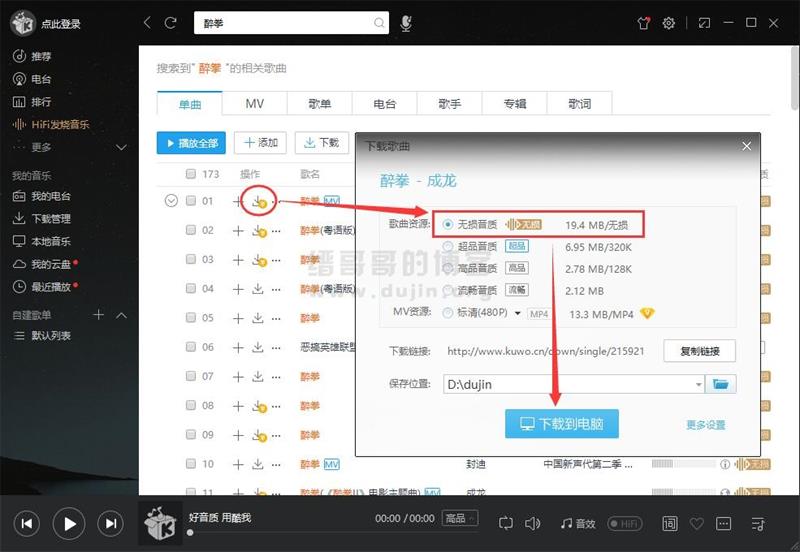Open the skin changer shirt icon
This screenshot has height=552, width=800.
pyautogui.click(x=643, y=23)
